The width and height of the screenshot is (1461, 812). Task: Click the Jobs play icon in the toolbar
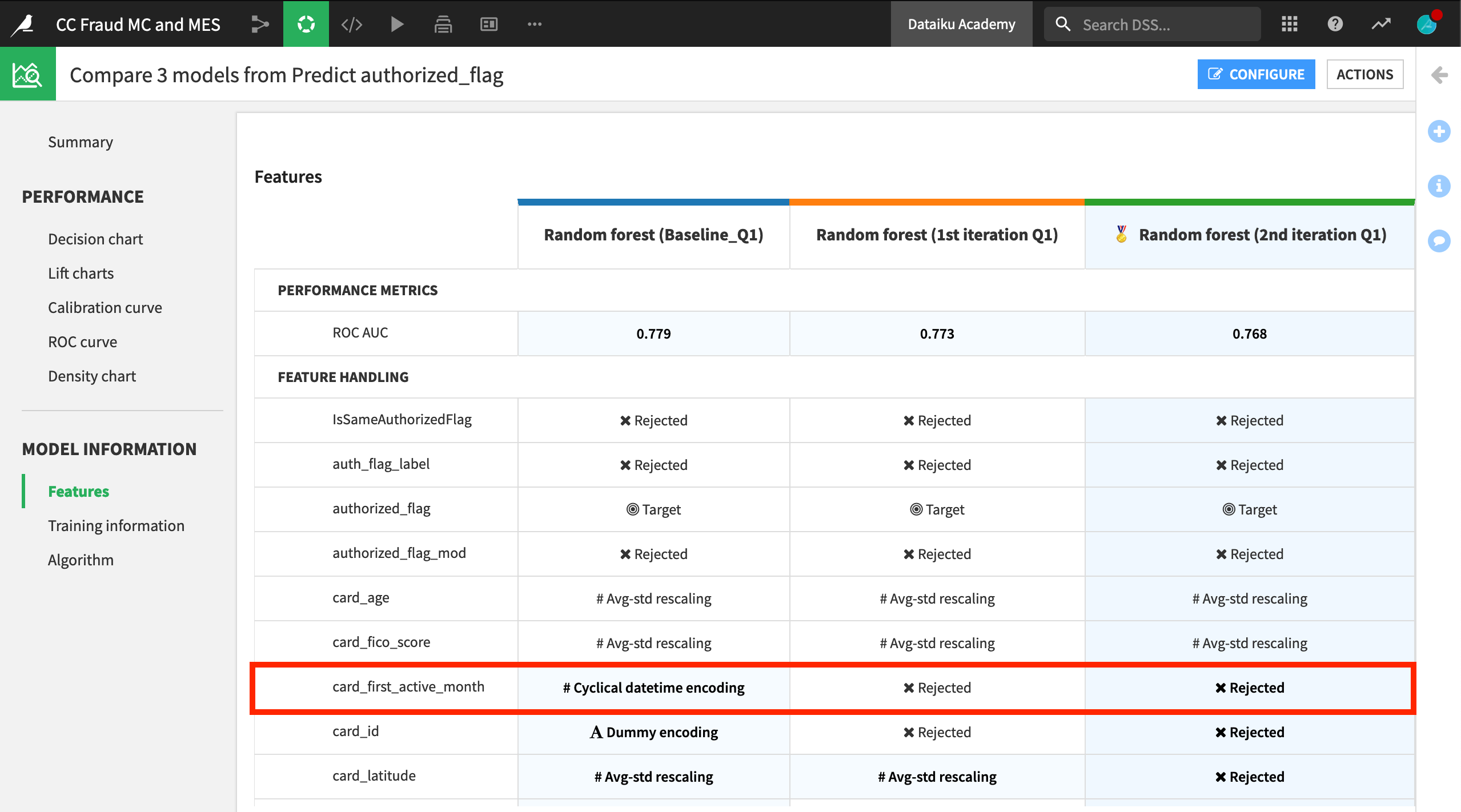pos(397,24)
